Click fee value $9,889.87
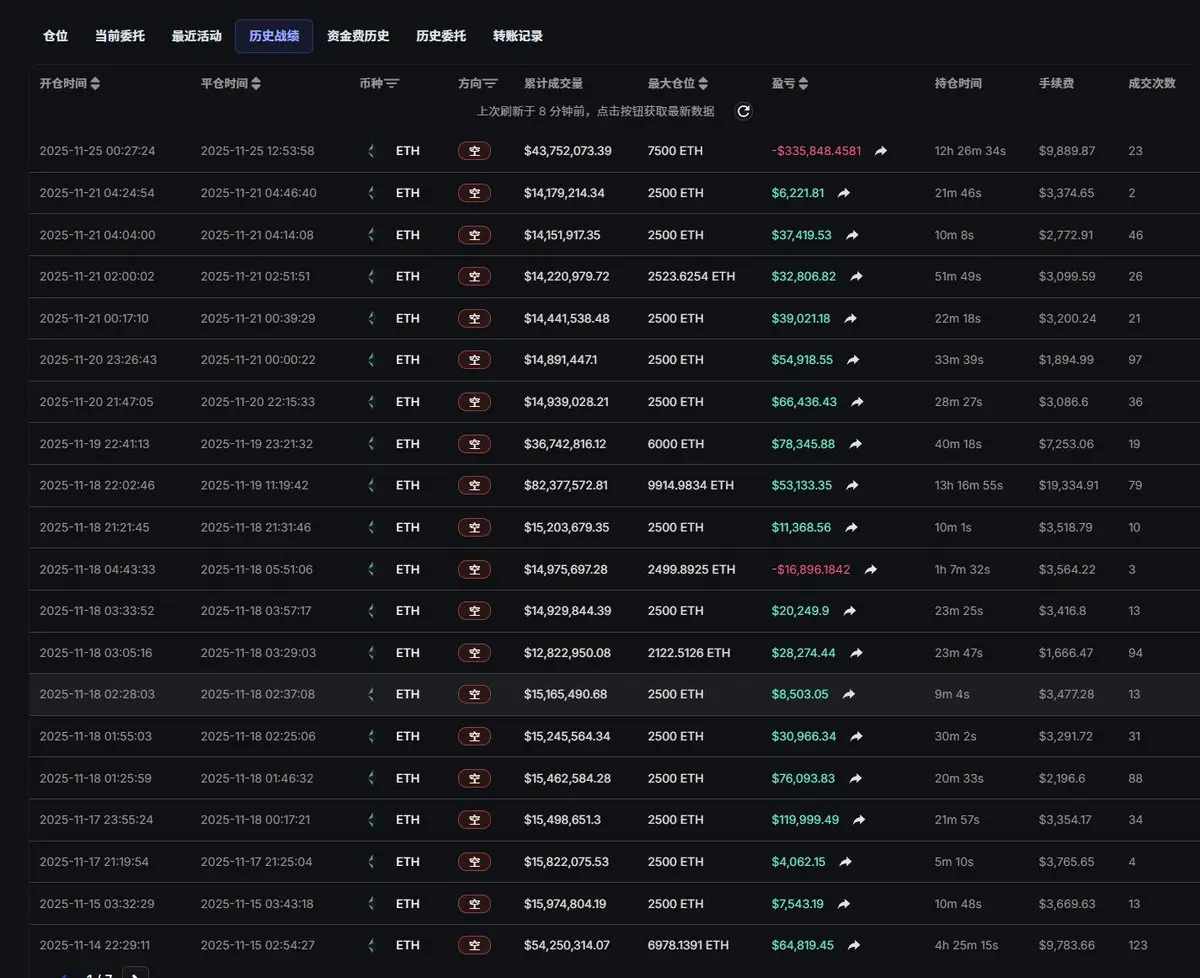 tap(1067, 151)
